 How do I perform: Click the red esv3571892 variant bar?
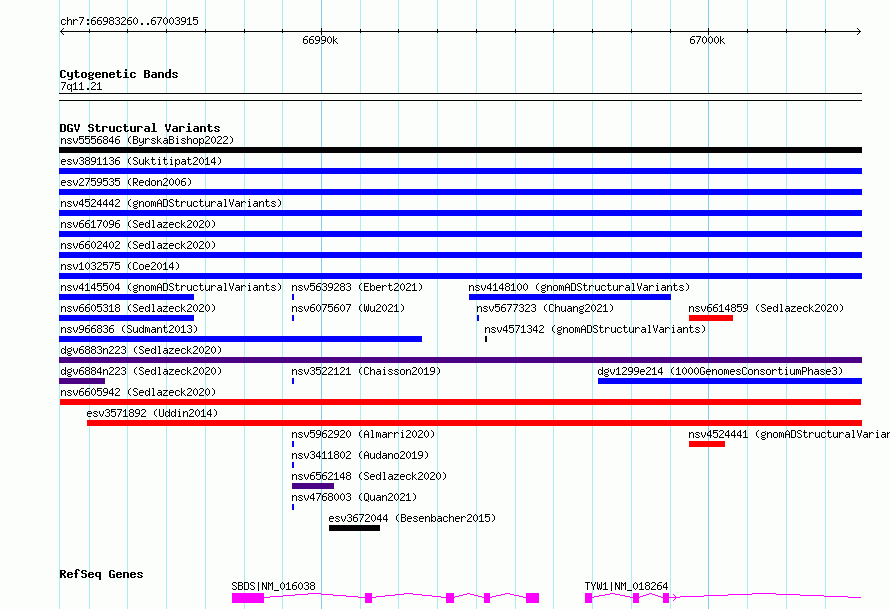click(x=475, y=423)
